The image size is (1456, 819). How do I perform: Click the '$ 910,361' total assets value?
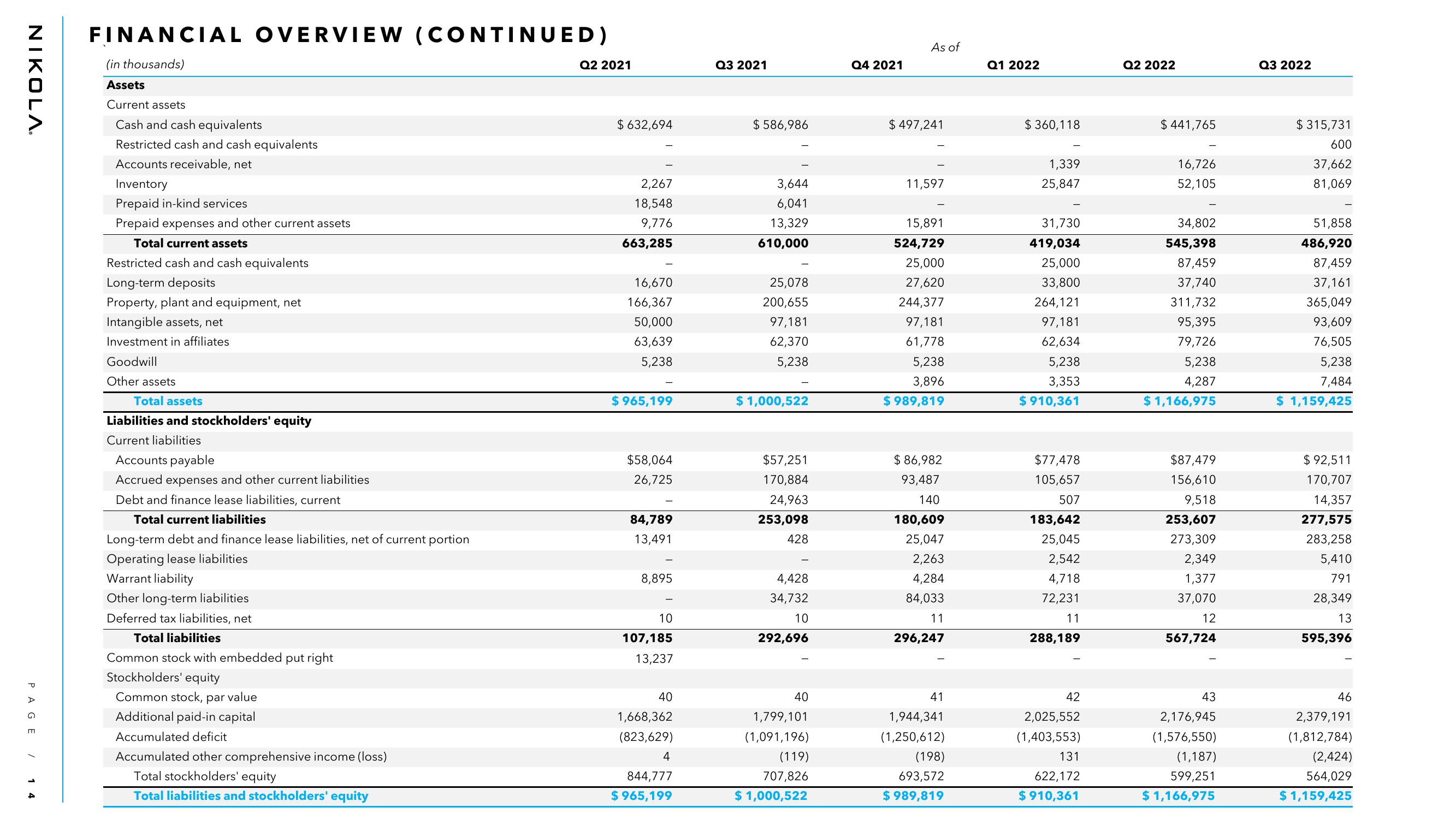[x=1049, y=401]
